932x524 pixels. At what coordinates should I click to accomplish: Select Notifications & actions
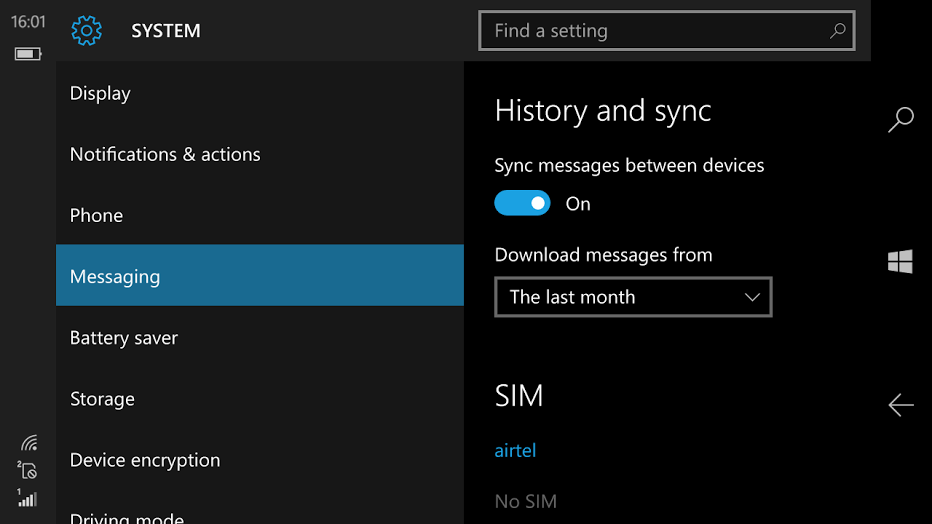(x=165, y=154)
